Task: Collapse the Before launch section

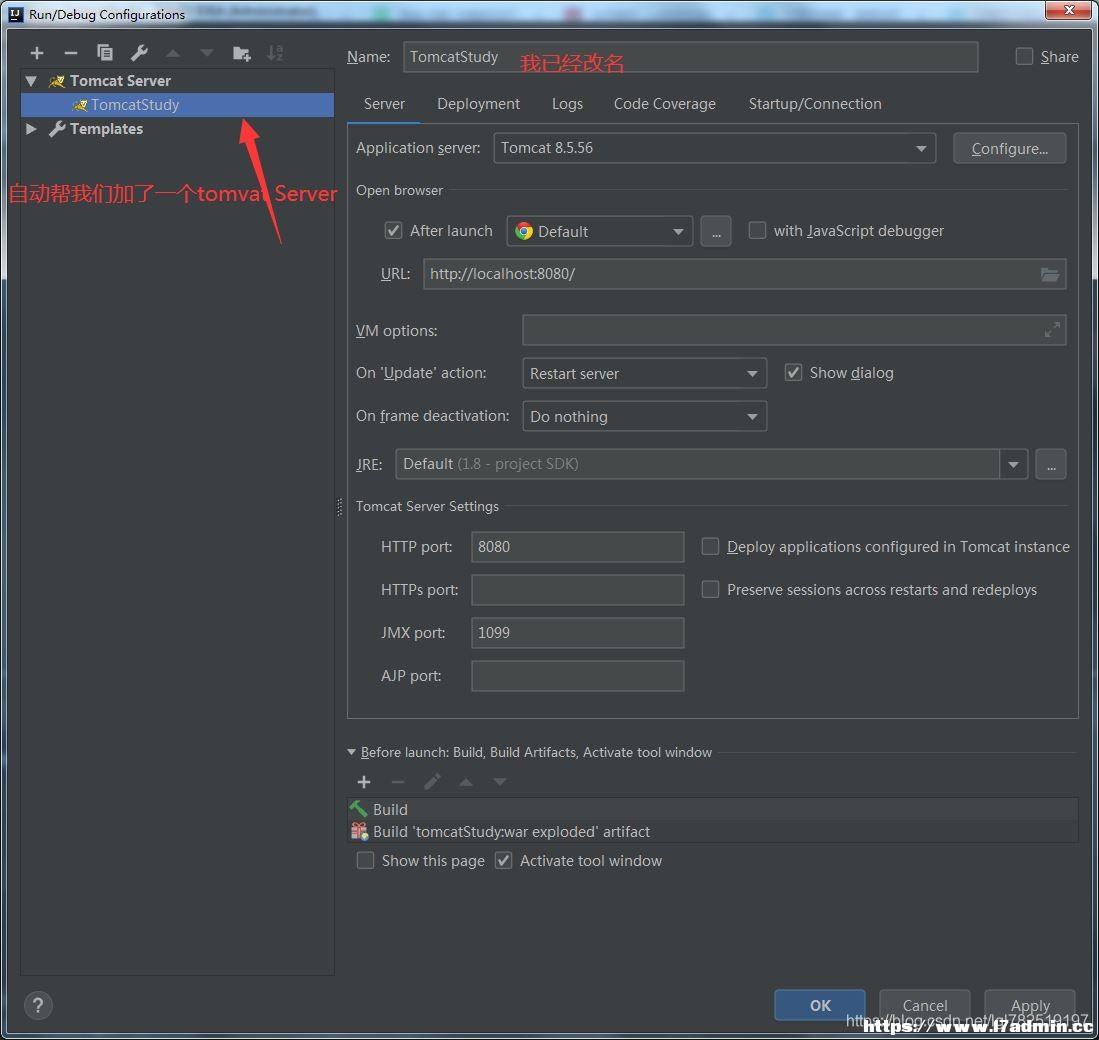Action: (351, 753)
